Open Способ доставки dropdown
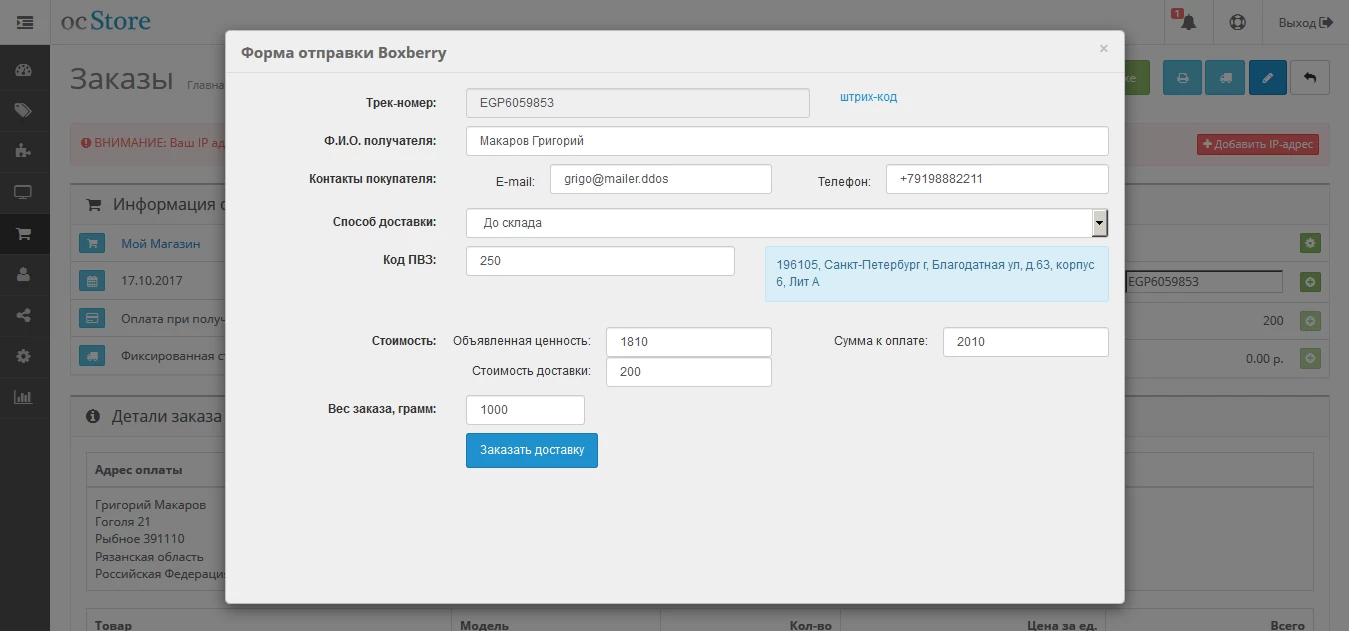Image resolution: width=1349 pixels, height=631 pixels. click(x=787, y=223)
